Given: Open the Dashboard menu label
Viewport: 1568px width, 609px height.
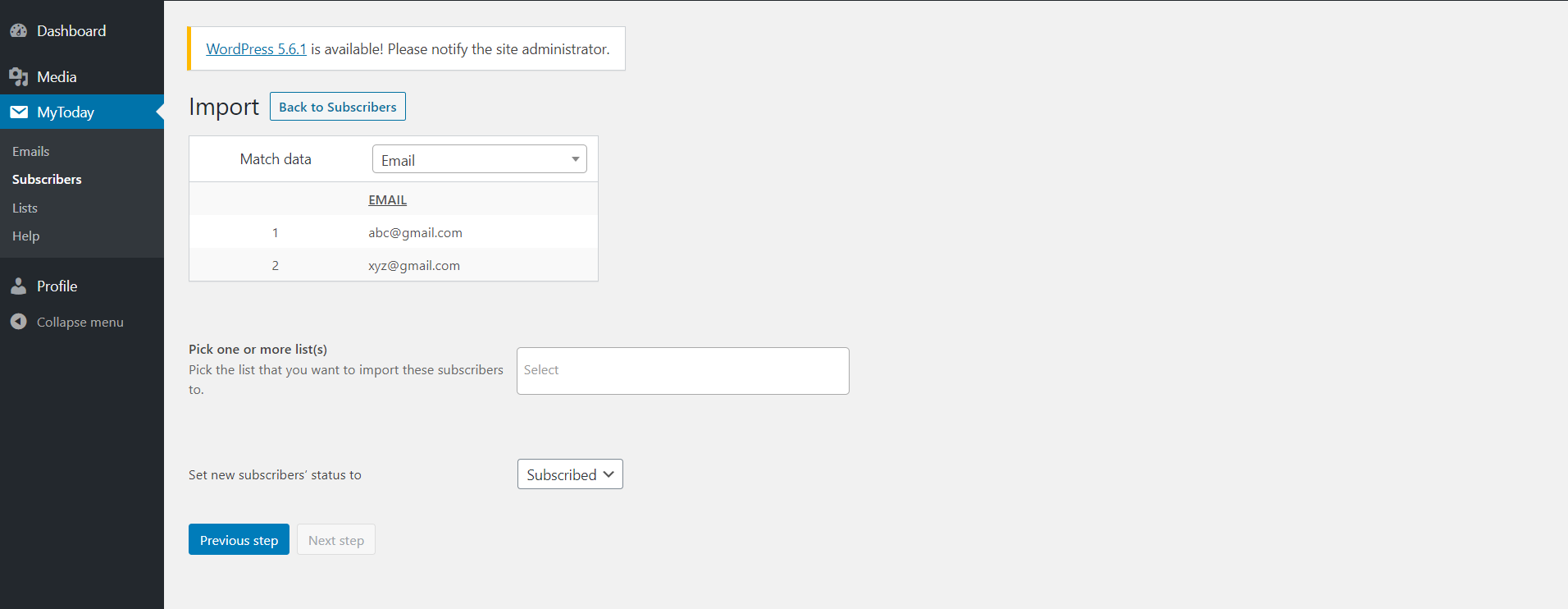Looking at the screenshot, I should click(71, 31).
